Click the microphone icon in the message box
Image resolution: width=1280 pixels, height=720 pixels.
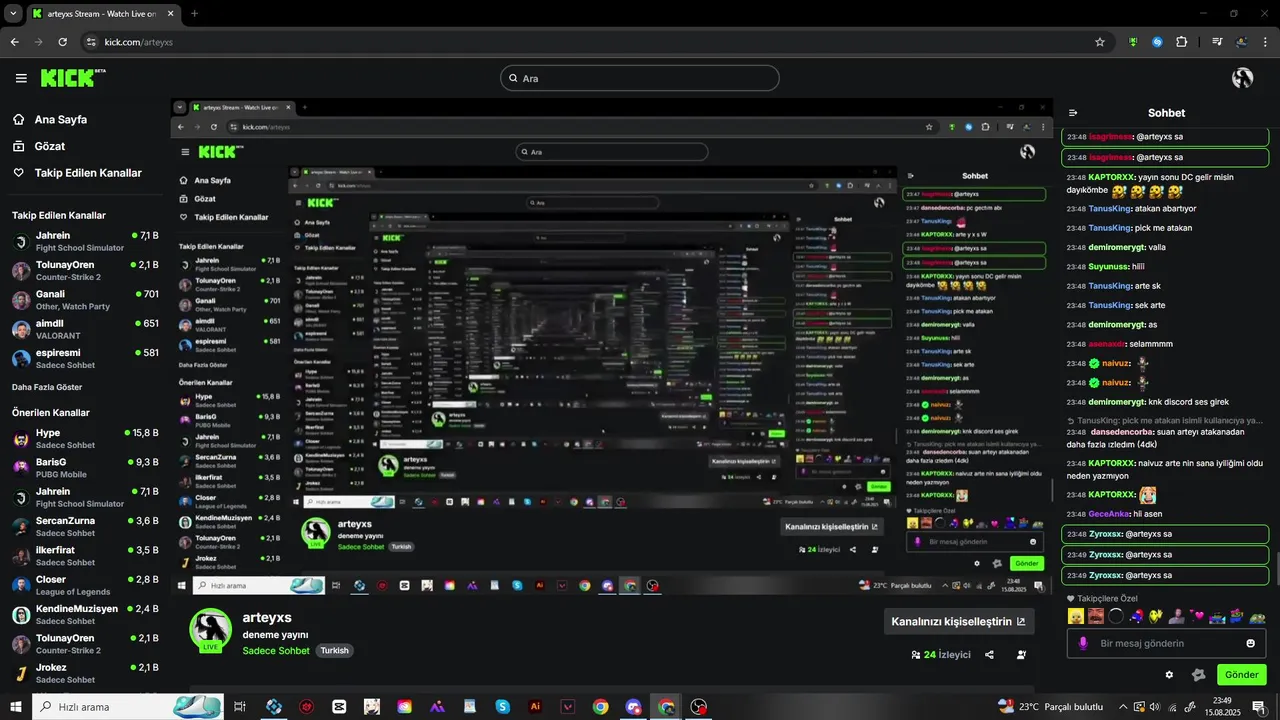[x=1082, y=643]
